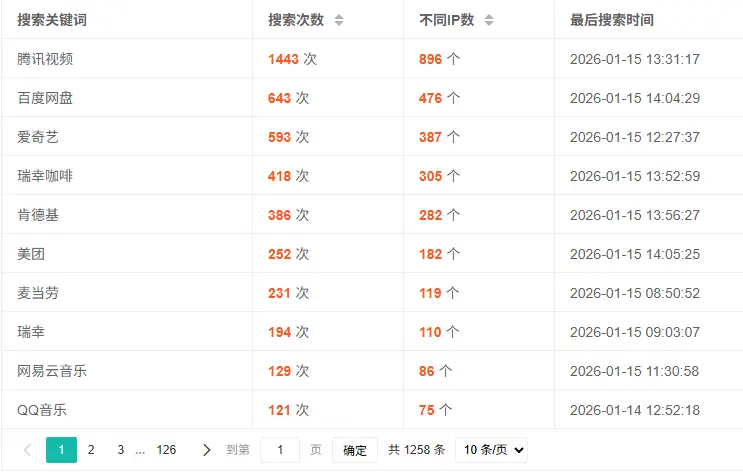Click the 不同IP数 column header text

(447, 20)
